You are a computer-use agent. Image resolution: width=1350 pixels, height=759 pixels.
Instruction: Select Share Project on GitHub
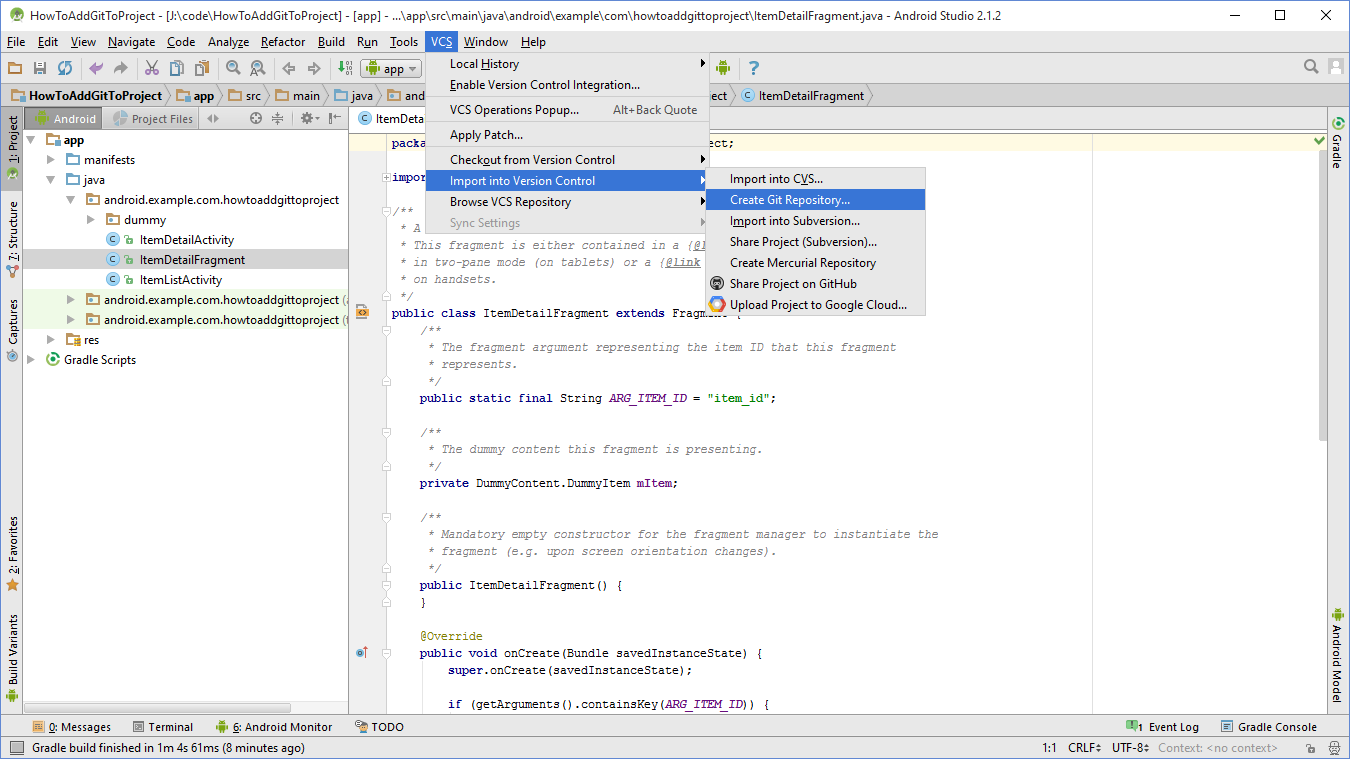[x=816, y=284]
